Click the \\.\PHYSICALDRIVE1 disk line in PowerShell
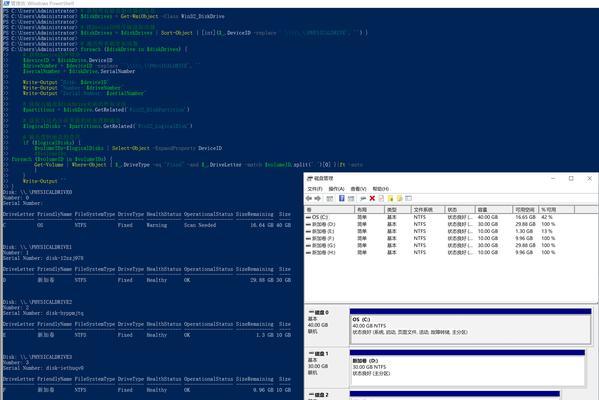599x400 pixels. coord(37,247)
